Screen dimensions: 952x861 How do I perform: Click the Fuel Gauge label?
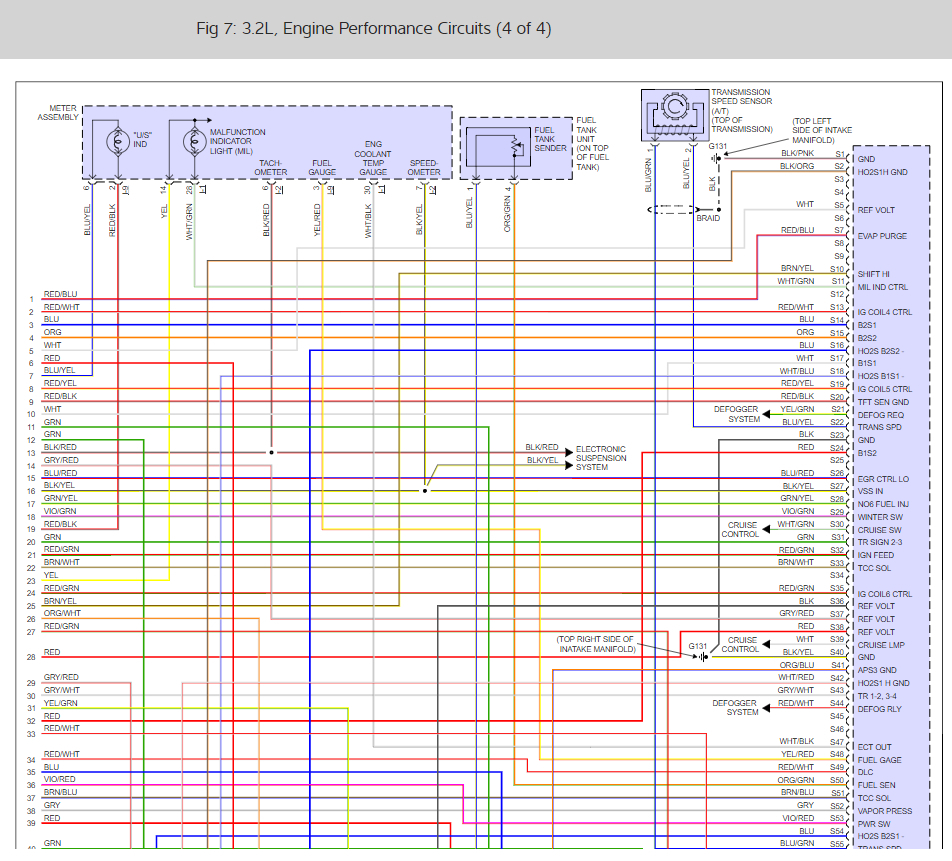pyautogui.click(x=322, y=168)
